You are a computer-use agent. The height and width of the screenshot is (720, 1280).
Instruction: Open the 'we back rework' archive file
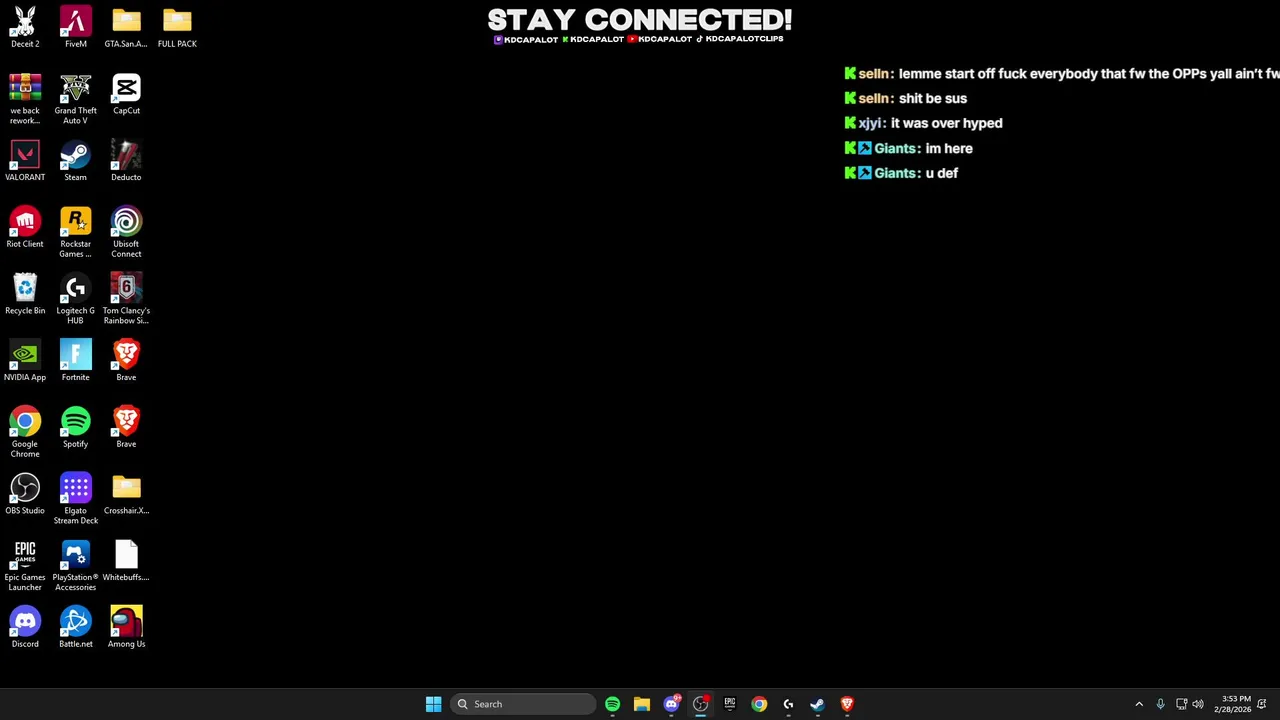coord(25,98)
